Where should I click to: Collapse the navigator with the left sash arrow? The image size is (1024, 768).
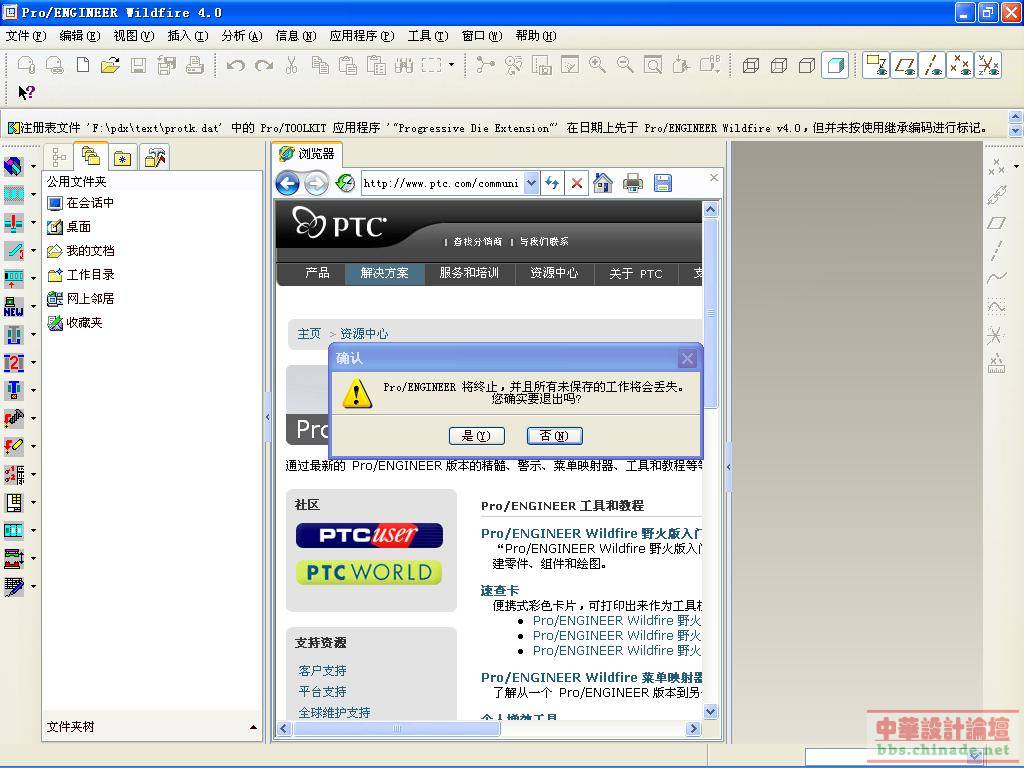pyautogui.click(x=268, y=417)
